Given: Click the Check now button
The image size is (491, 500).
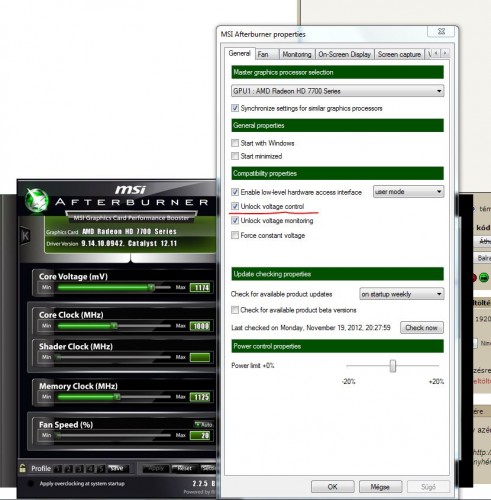Looking at the screenshot, I should click(x=422, y=328).
